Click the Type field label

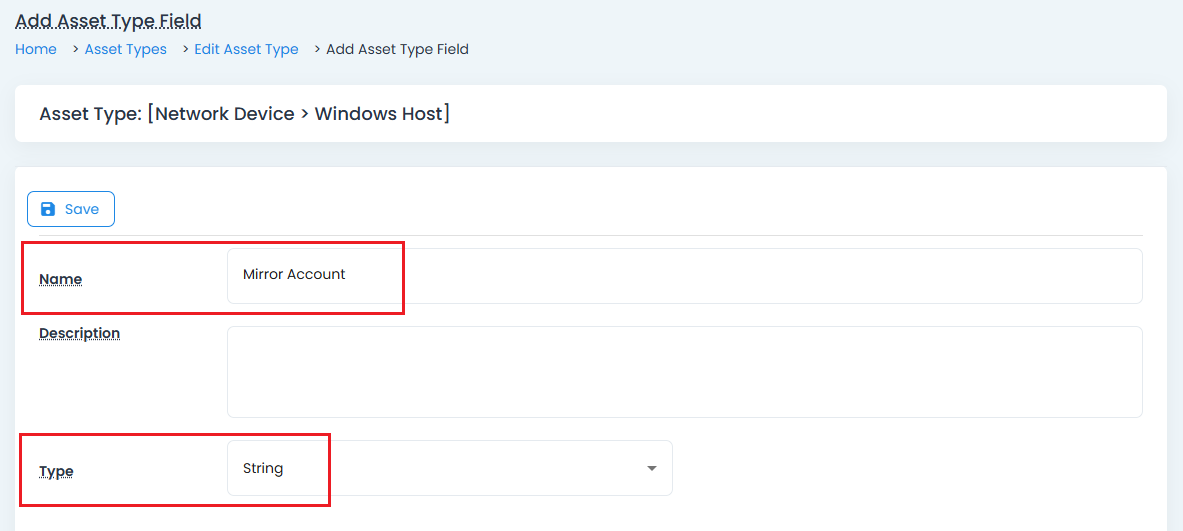click(x=56, y=471)
